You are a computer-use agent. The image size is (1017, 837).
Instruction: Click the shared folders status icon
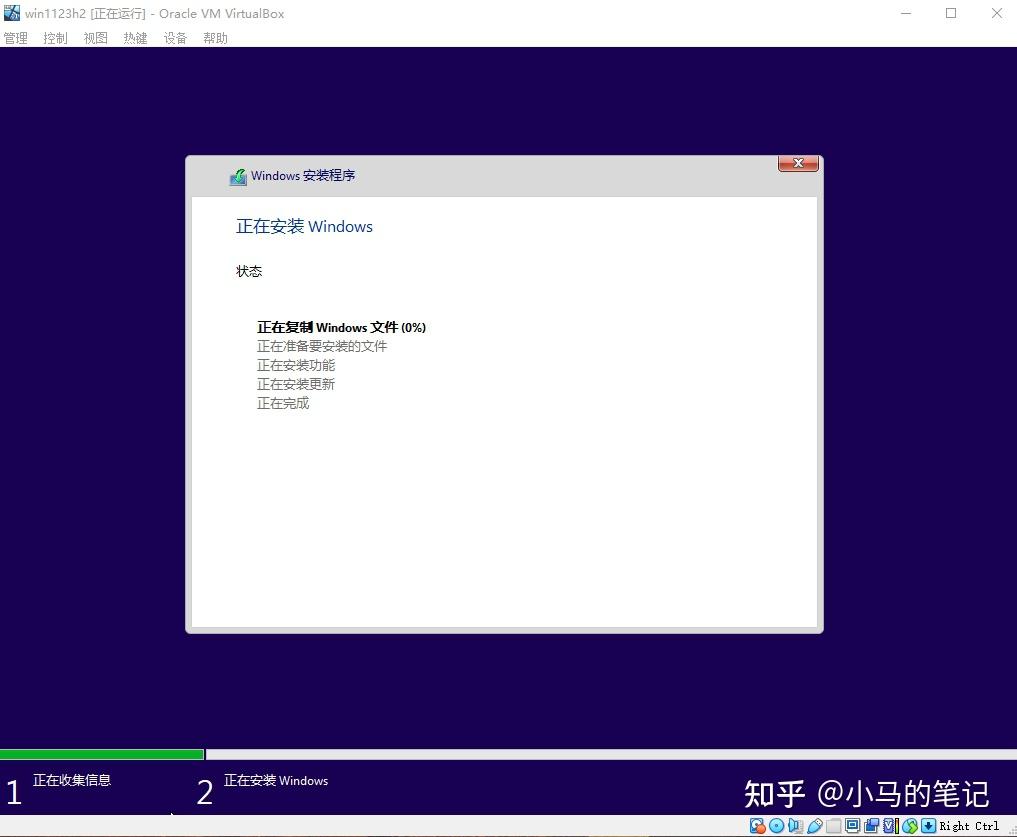[833, 826]
